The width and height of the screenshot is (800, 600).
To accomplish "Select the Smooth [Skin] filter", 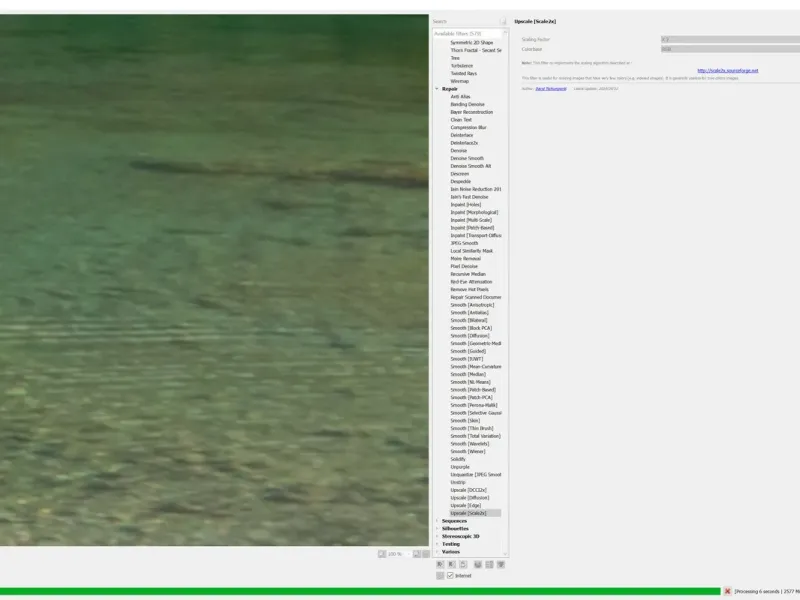I will tap(465, 420).
